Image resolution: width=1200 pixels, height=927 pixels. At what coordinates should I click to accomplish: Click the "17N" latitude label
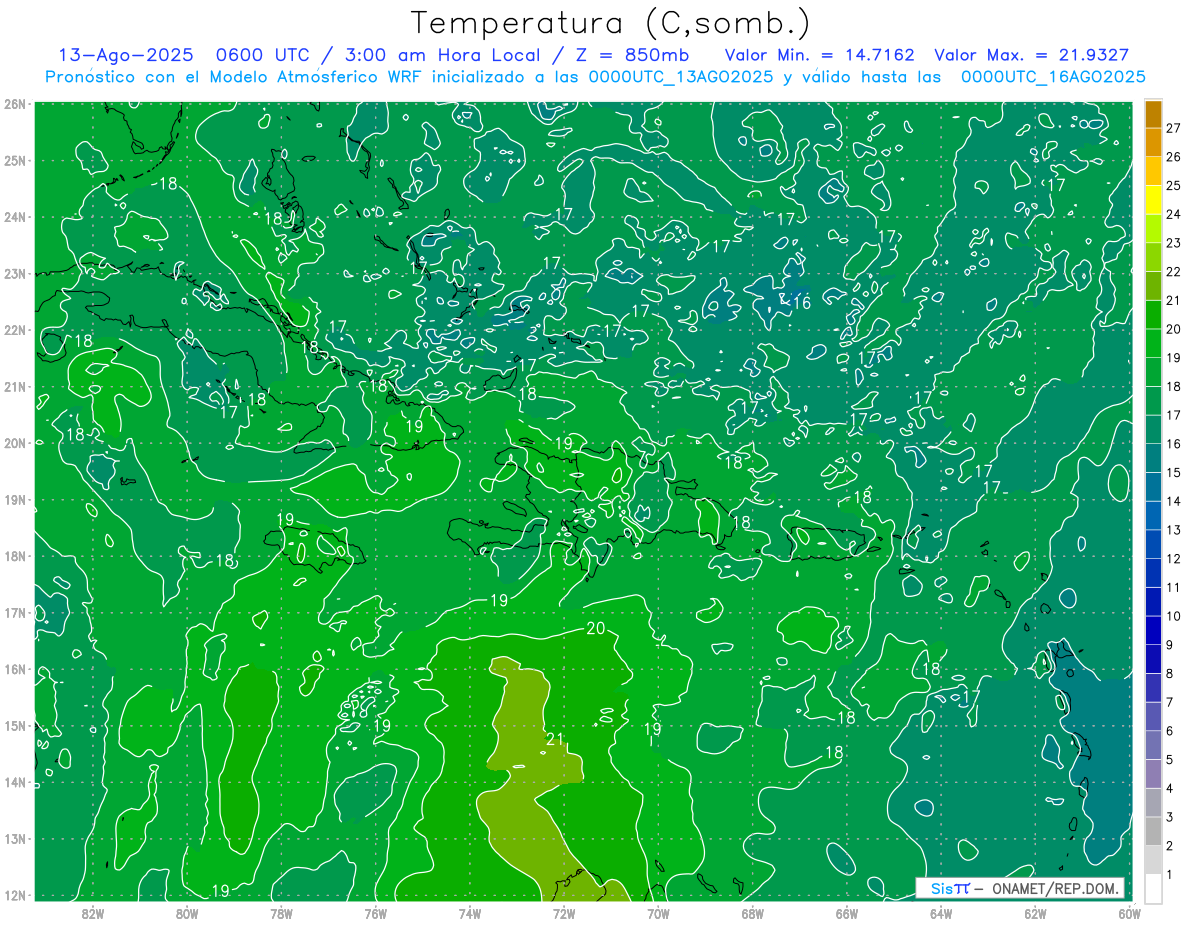tap(14, 612)
